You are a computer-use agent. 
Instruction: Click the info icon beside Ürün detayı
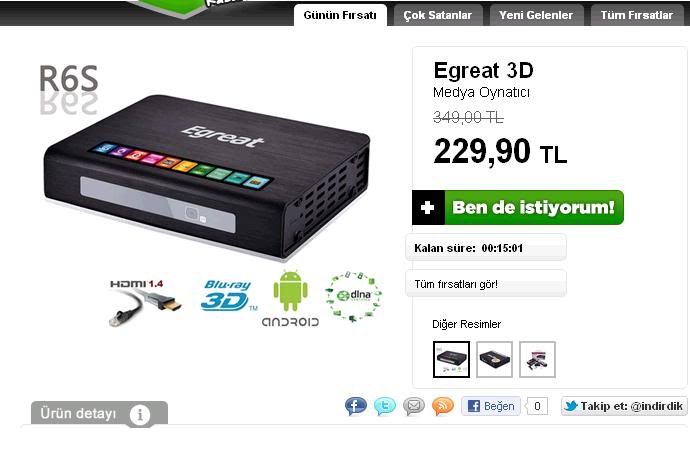click(x=140, y=414)
